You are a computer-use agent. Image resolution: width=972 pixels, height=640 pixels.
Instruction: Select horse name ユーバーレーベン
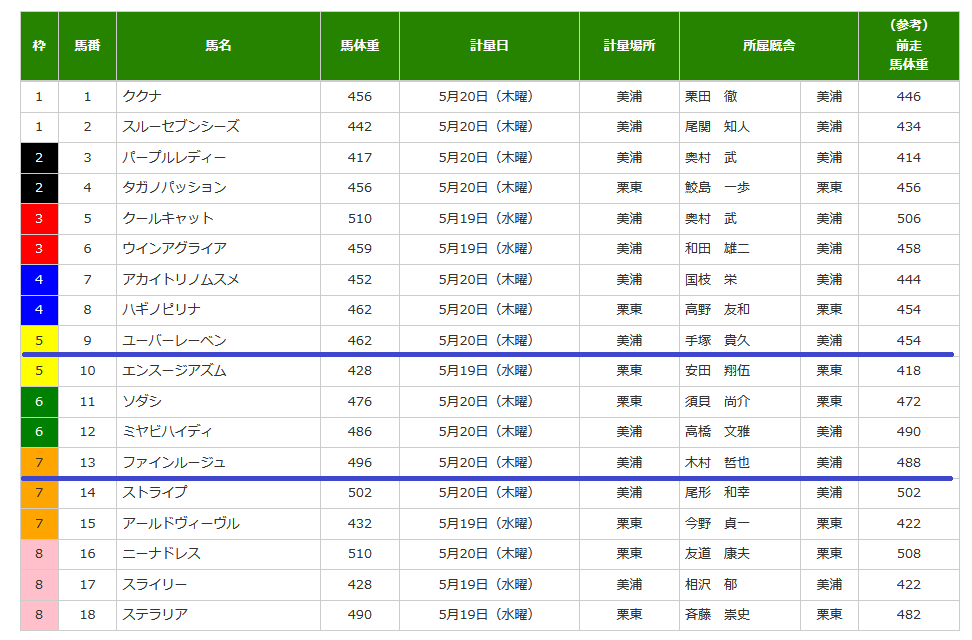pos(174,340)
